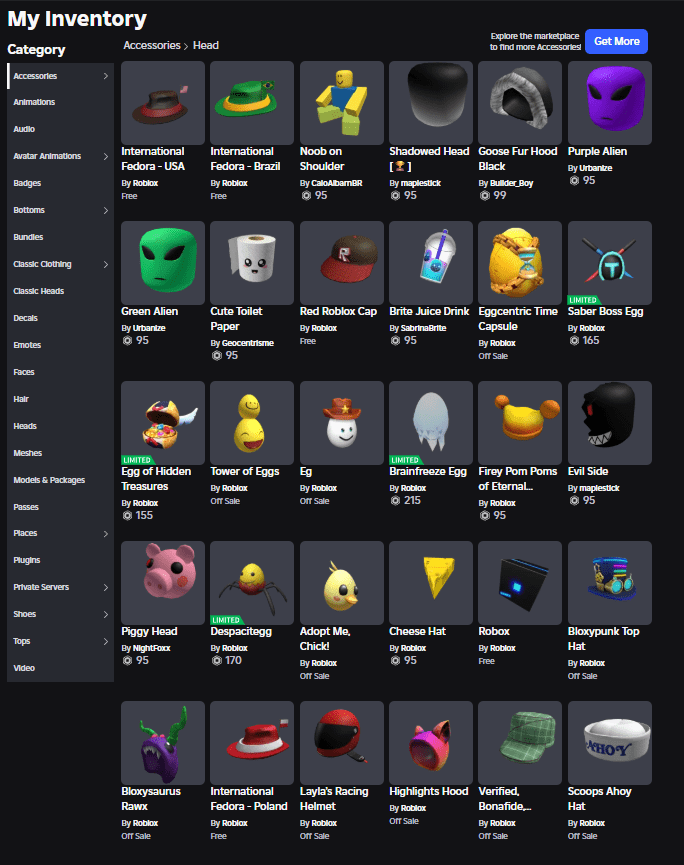
Task: Expand the Shoes category chevron
Action: coord(105,615)
